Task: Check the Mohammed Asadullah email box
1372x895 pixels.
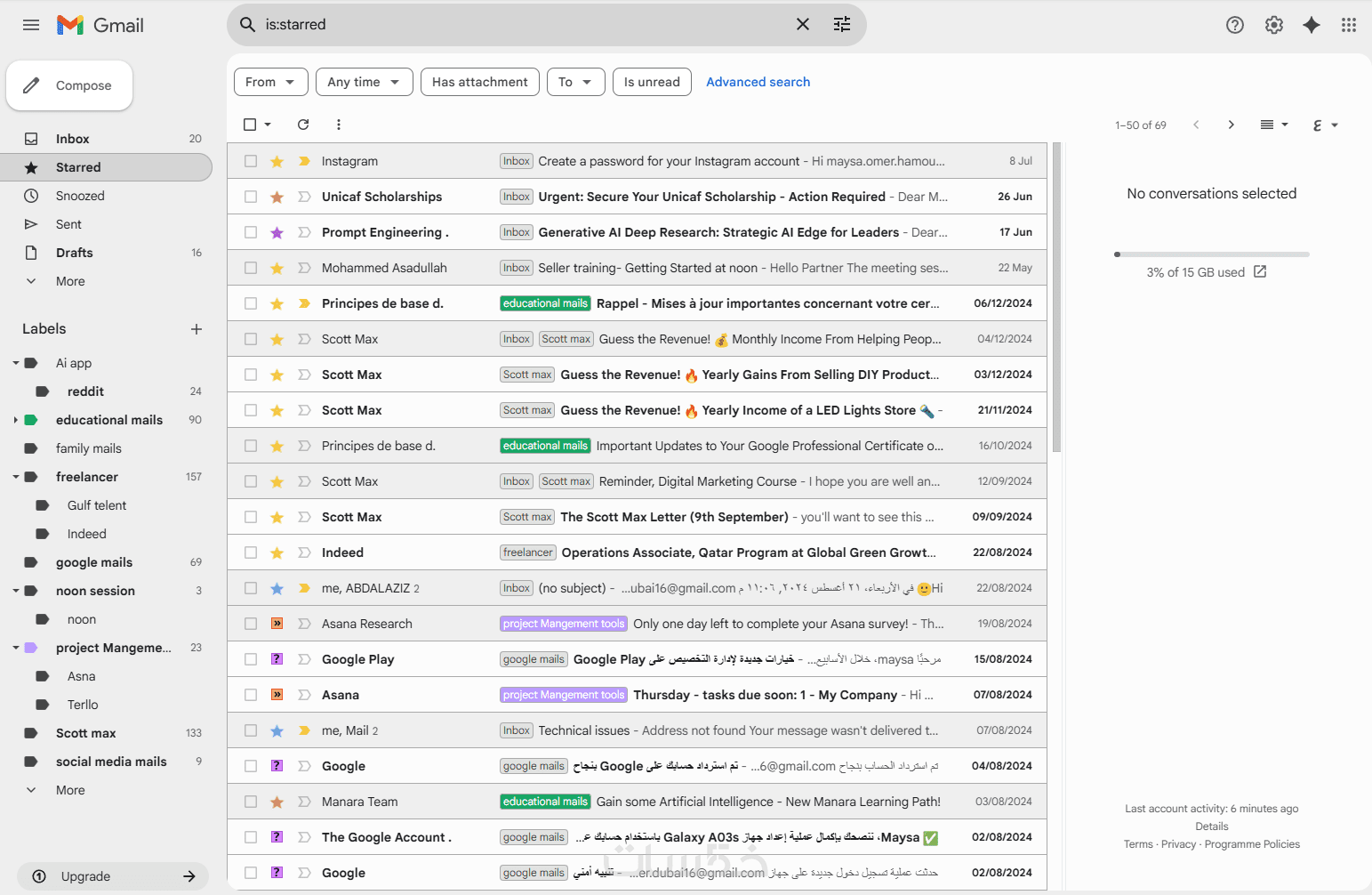Action: tap(251, 268)
